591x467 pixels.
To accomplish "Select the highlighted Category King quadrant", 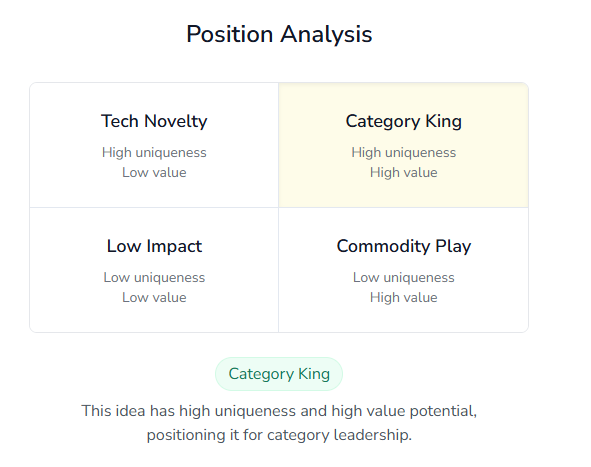I will (x=403, y=145).
